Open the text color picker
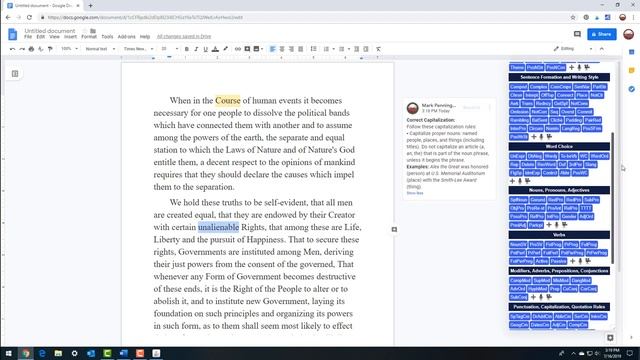The image size is (640, 360). point(215,49)
